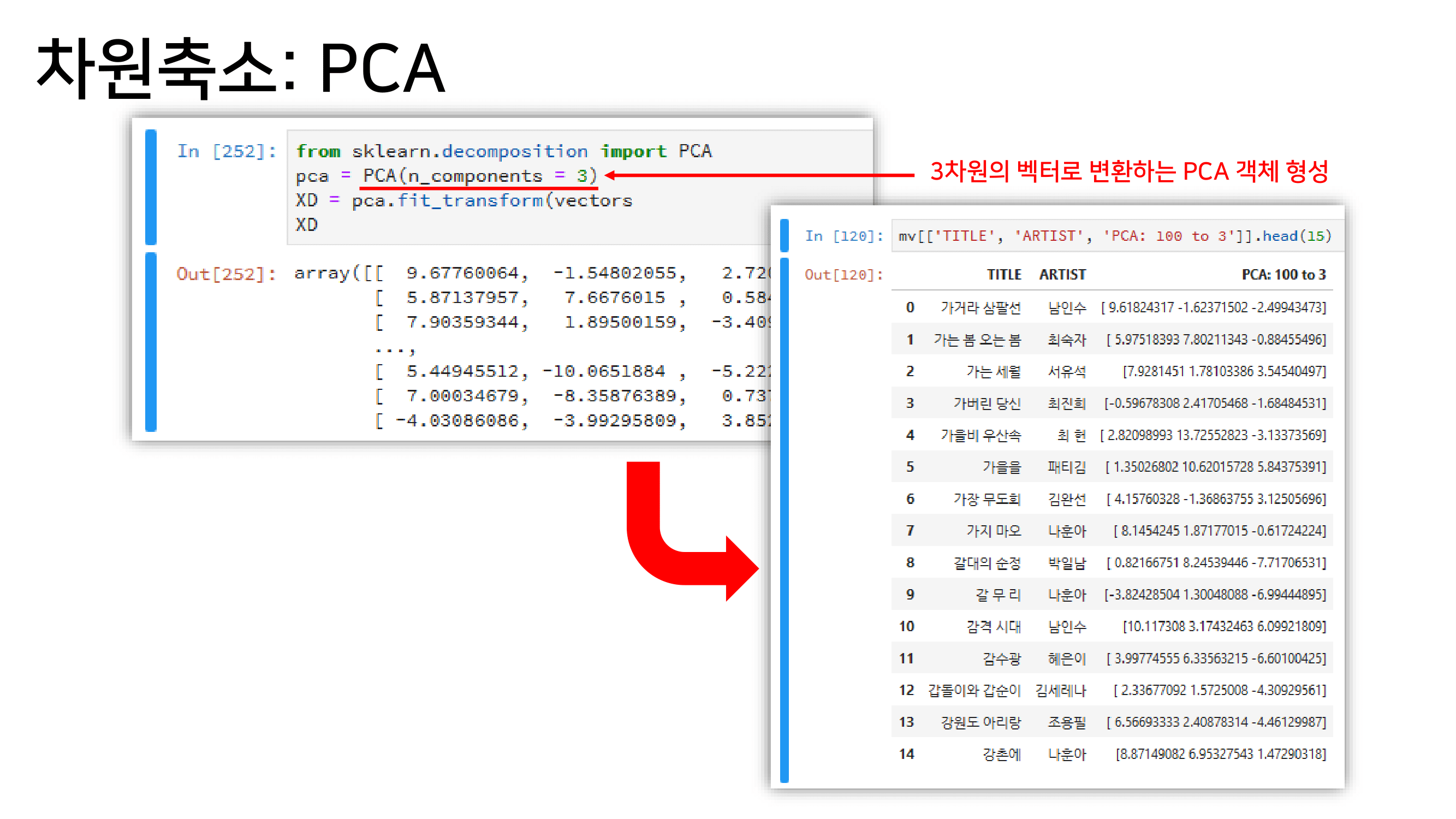Click the ARTIST column header
Image resolution: width=1456 pixels, height=819 pixels.
click(x=1062, y=275)
